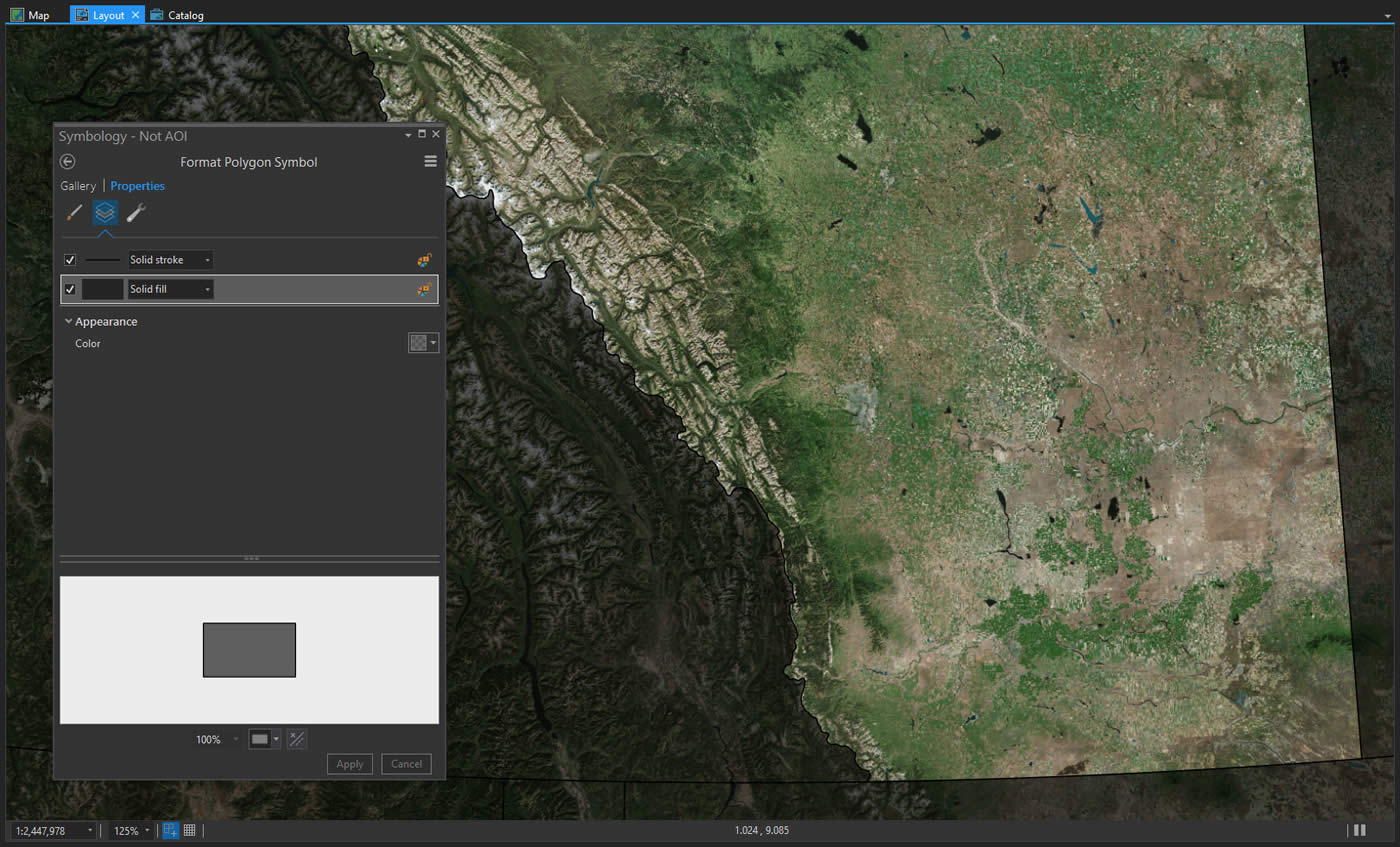Open the Symbology pane options arrow
Viewport: 1400px width, 847px height.
pyautogui.click(x=408, y=134)
